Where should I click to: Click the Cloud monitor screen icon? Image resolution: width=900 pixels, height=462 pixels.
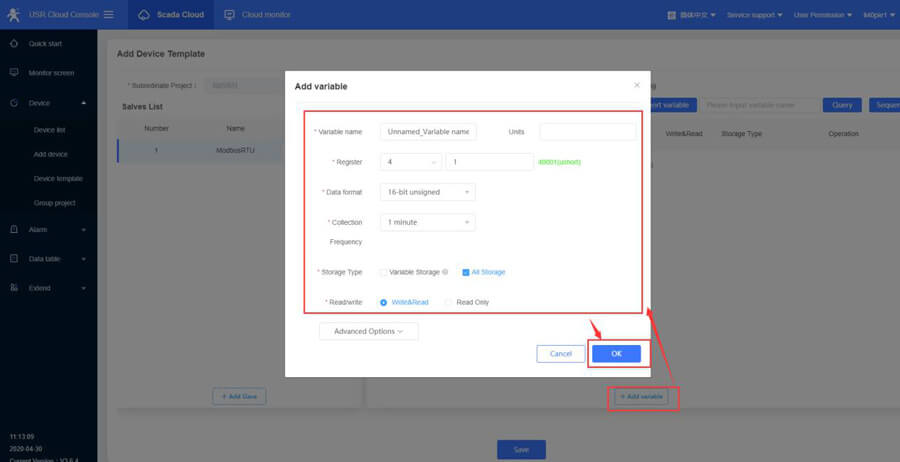(x=229, y=15)
